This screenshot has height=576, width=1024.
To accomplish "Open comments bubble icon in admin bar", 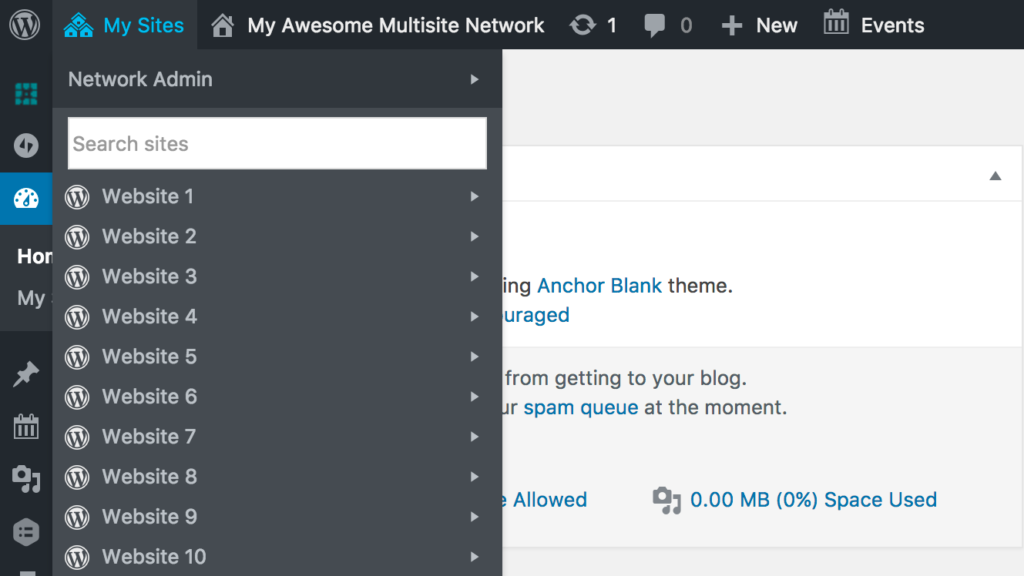I will pos(656,25).
